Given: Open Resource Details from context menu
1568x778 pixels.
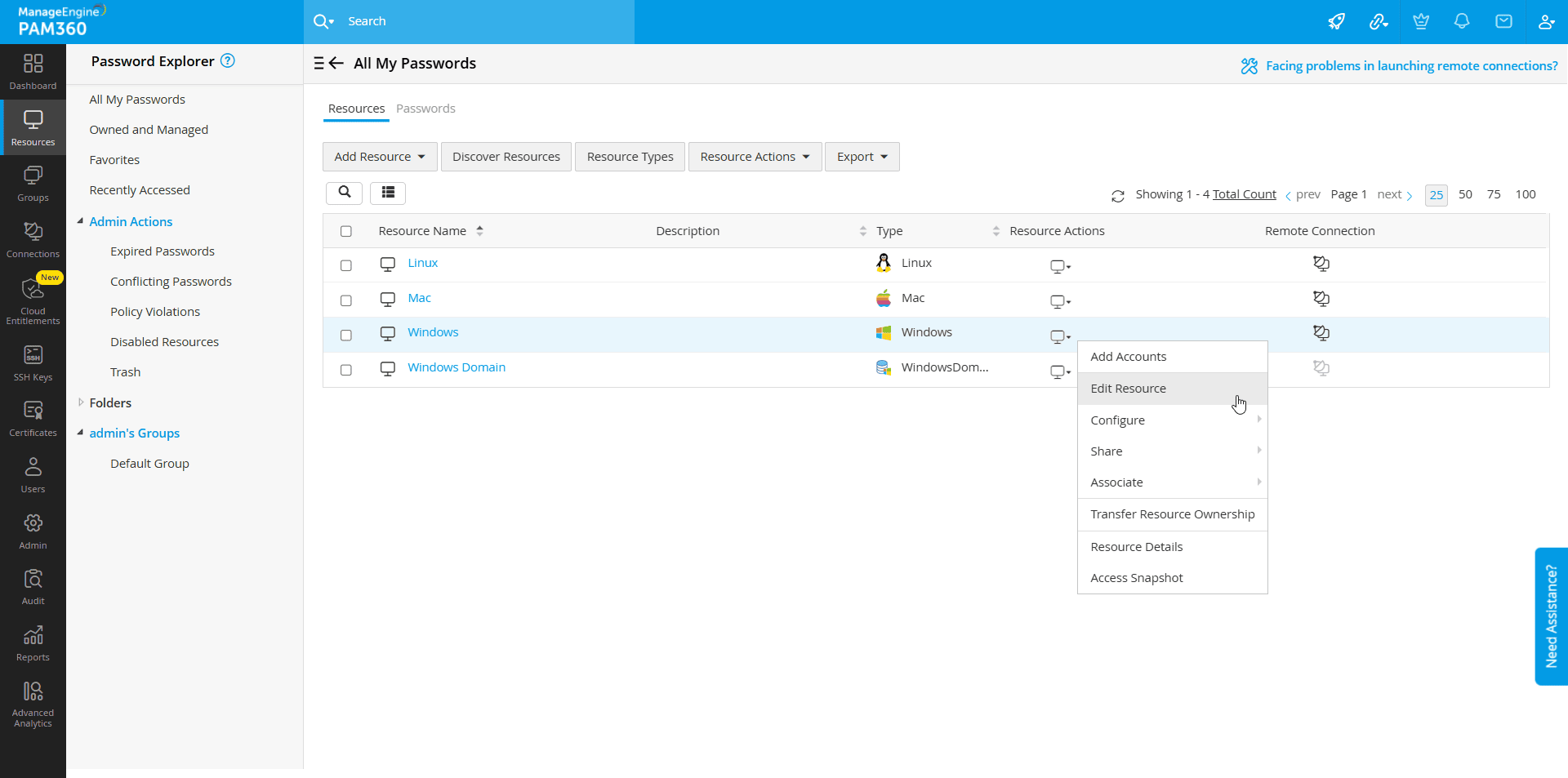Looking at the screenshot, I should [x=1172, y=547].
